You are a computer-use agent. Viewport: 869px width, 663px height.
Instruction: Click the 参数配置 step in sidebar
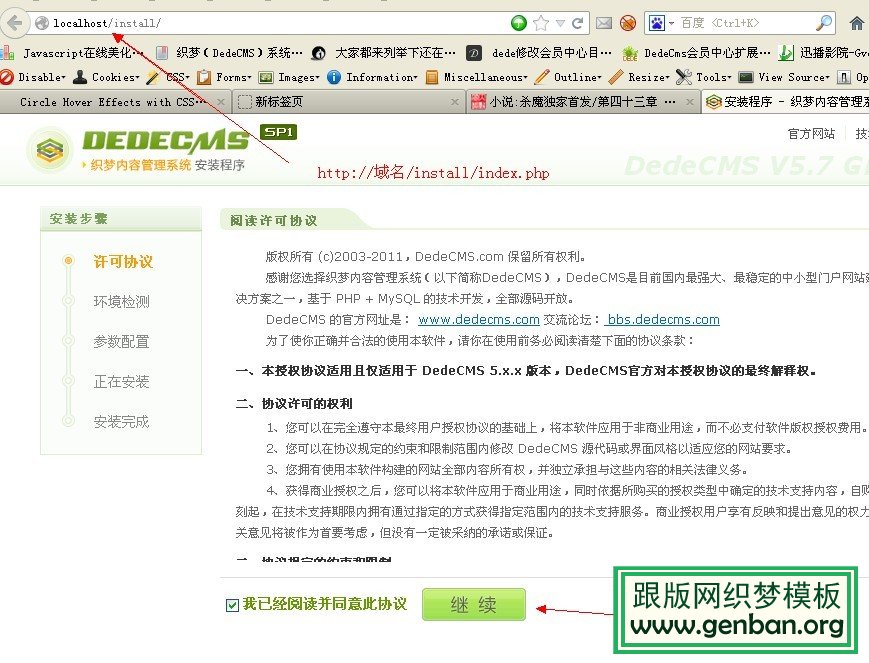point(121,341)
